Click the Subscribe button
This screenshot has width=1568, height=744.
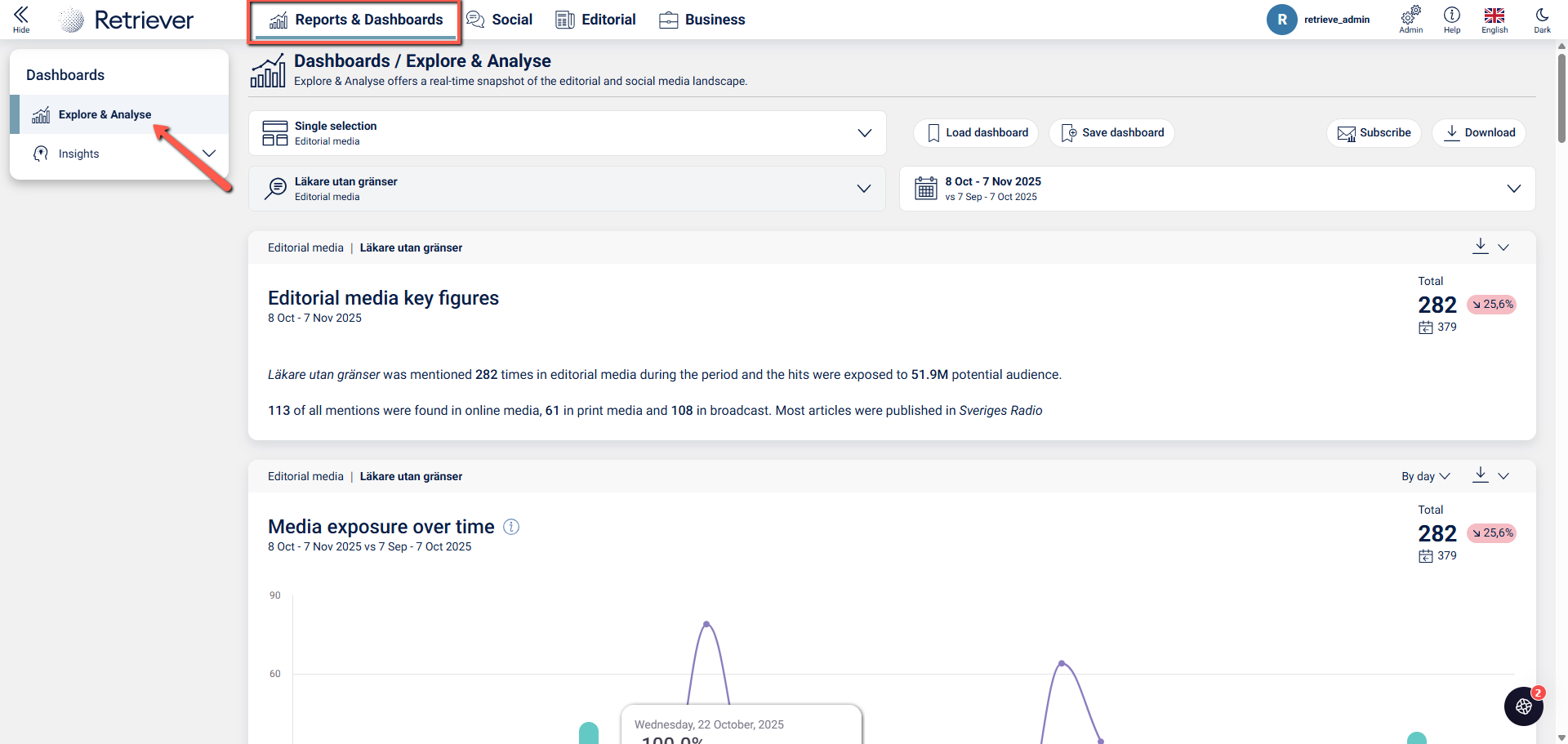pos(1374,133)
